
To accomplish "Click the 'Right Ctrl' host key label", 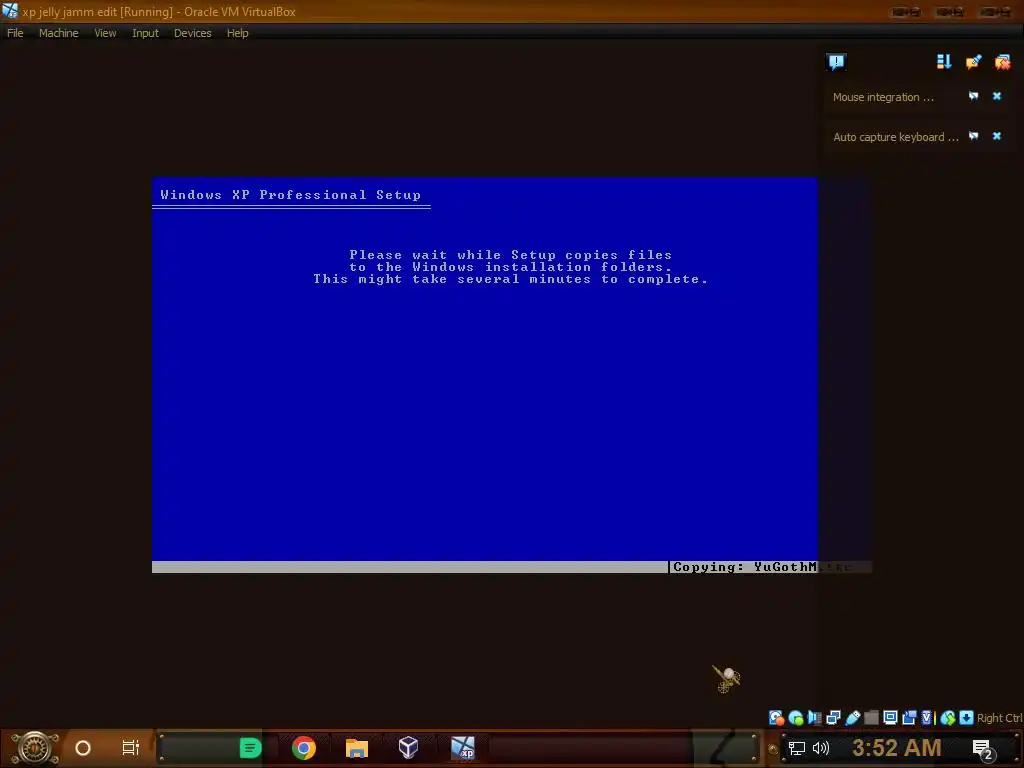I will 1000,718.
